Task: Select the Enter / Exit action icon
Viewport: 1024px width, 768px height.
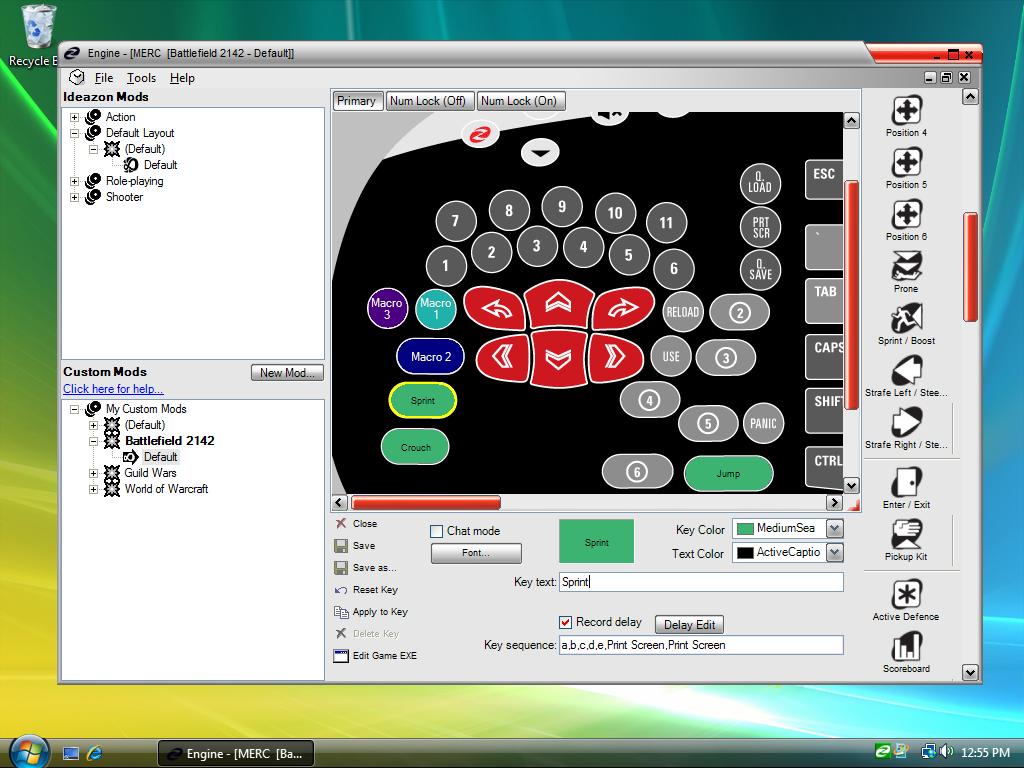Action: click(906, 483)
